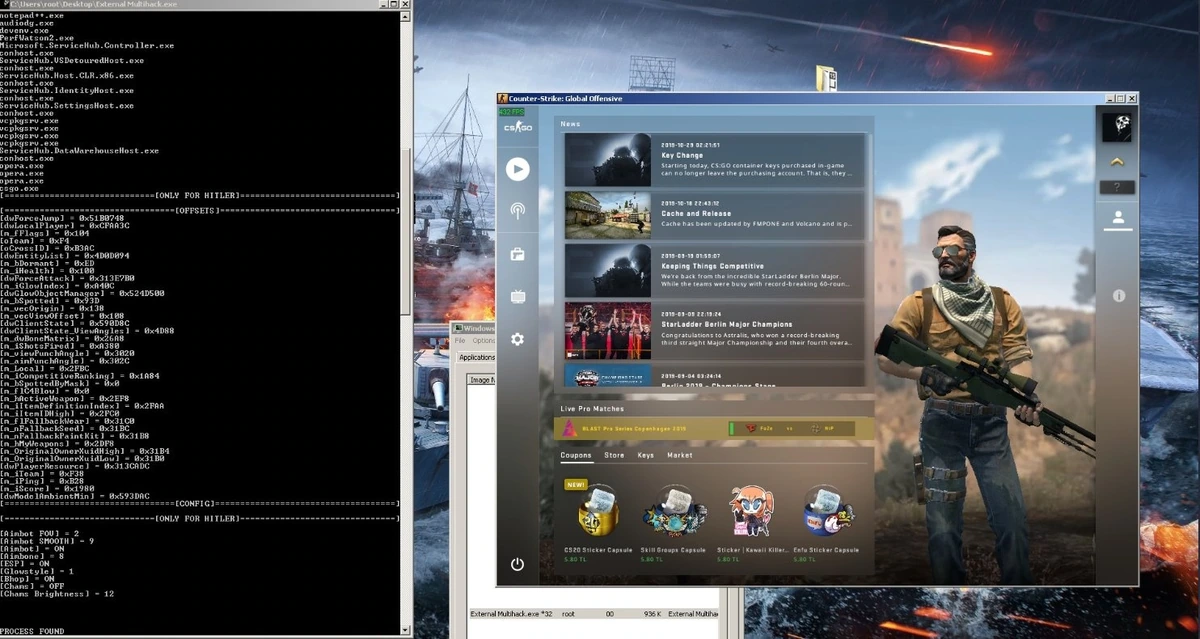This screenshot has width=1200, height=639.
Task: Click the desktop shortcut icon behind CS:GO window
Action: click(826, 79)
